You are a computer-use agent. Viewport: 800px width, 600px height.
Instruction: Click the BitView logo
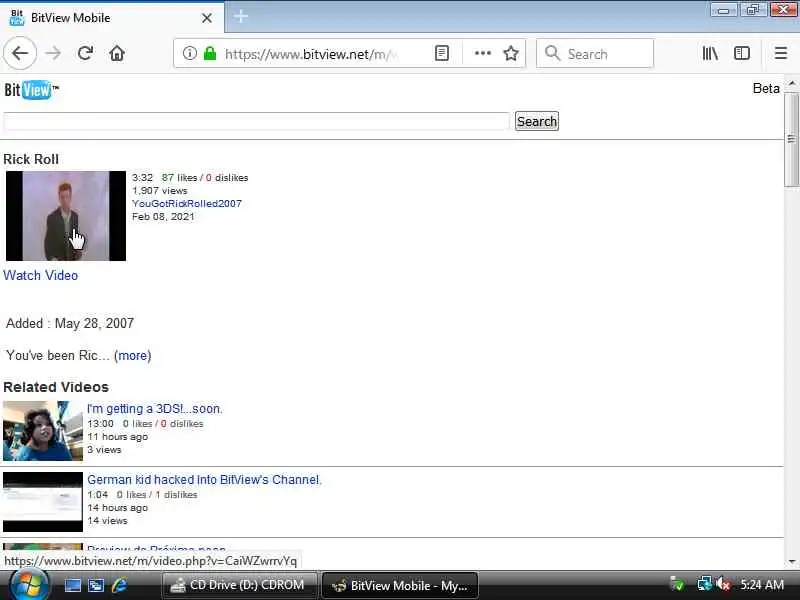pos(31,90)
